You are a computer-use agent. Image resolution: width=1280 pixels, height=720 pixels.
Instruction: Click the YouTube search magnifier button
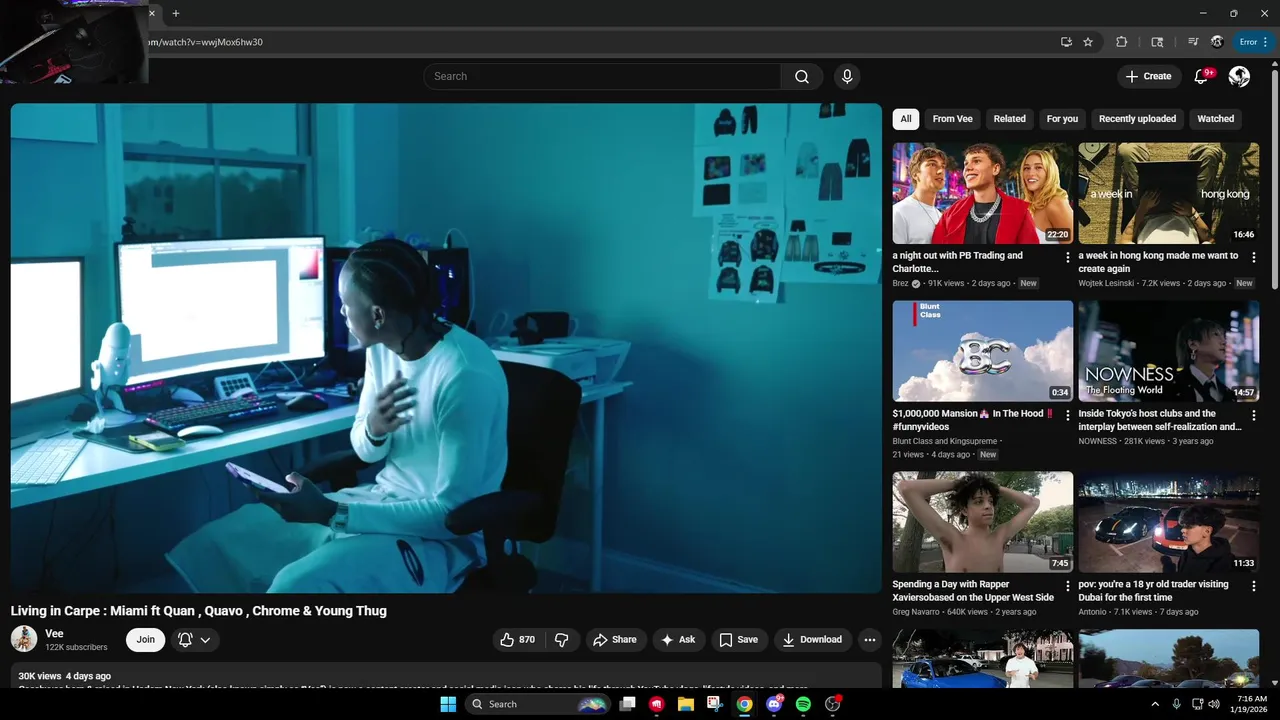(802, 76)
